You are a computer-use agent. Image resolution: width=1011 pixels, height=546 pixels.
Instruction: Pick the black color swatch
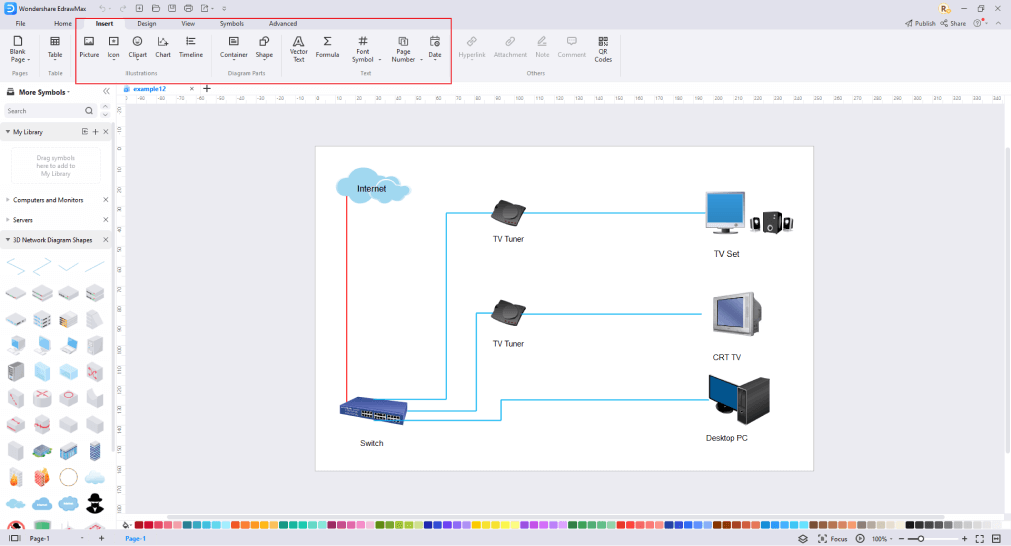(x=910, y=525)
